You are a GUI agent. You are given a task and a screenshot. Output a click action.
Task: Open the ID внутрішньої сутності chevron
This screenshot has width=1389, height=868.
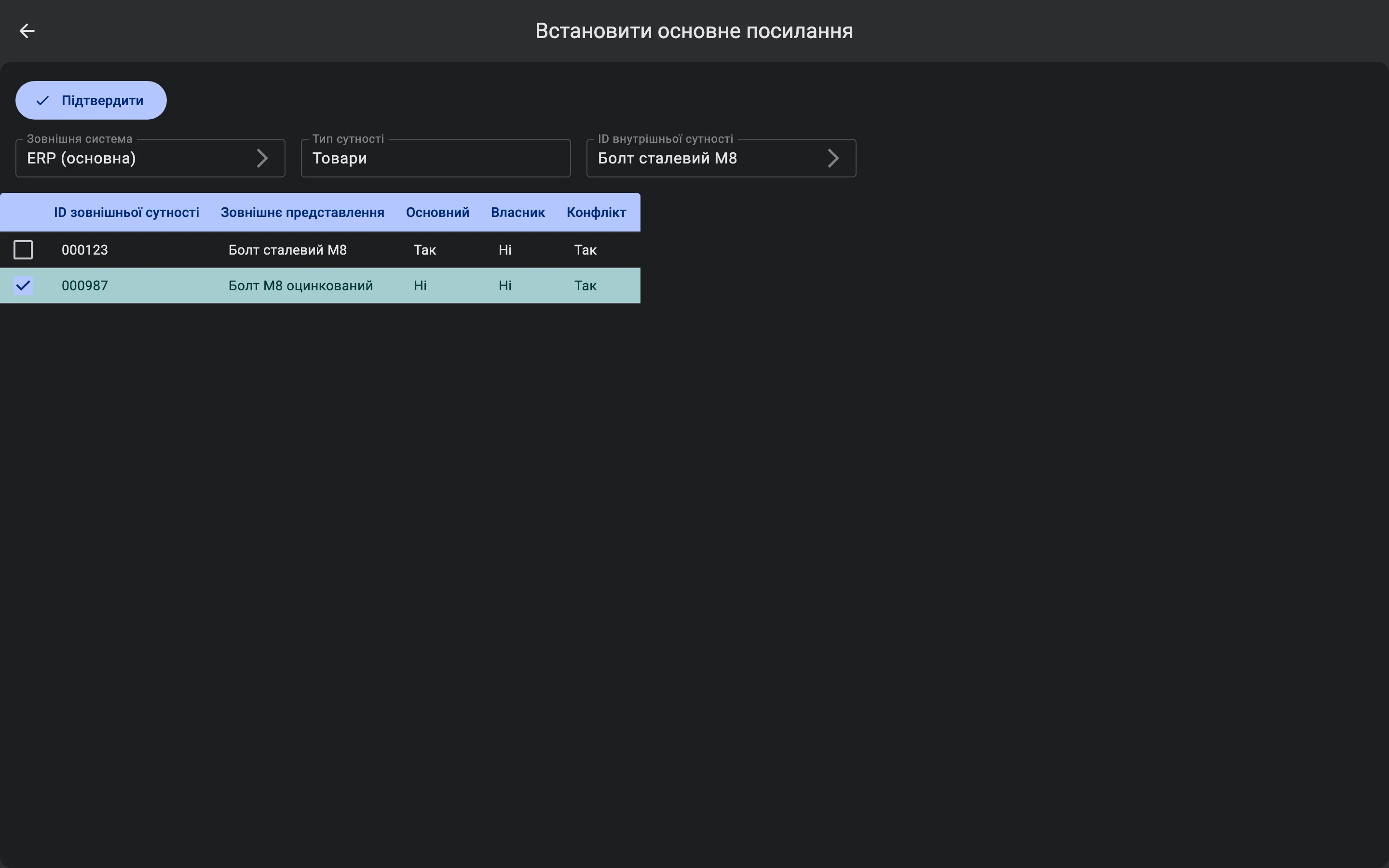pyautogui.click(x=833, y=159)
